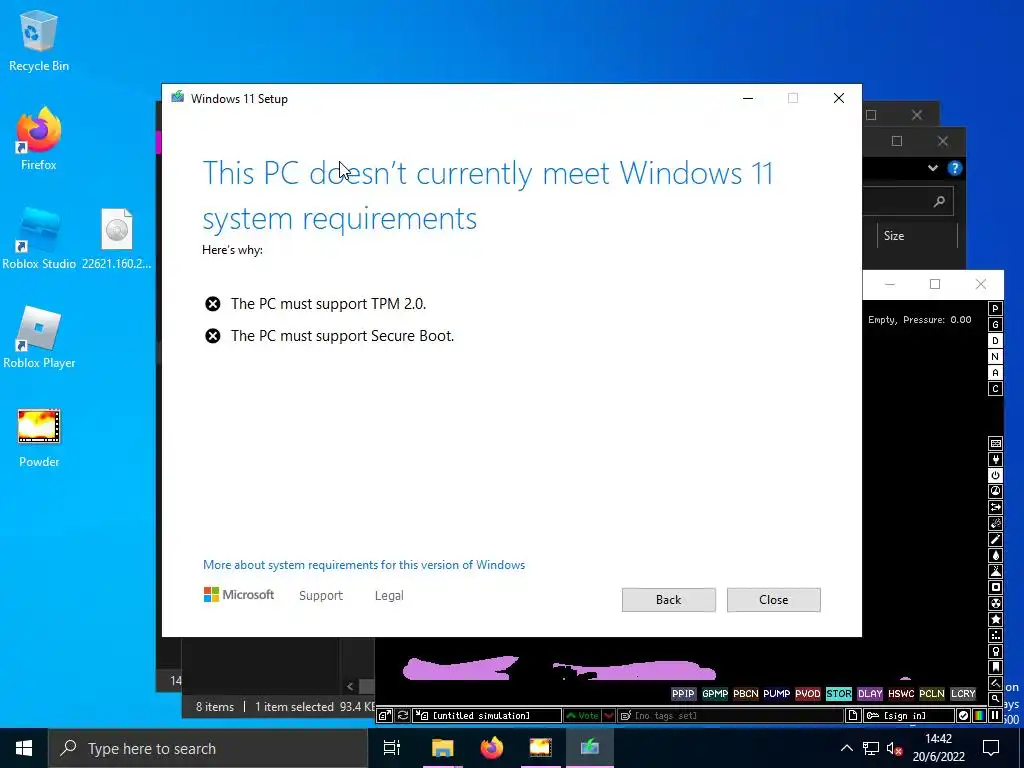
Task: Open Task View on the taskbar
Action: [392, 748]
